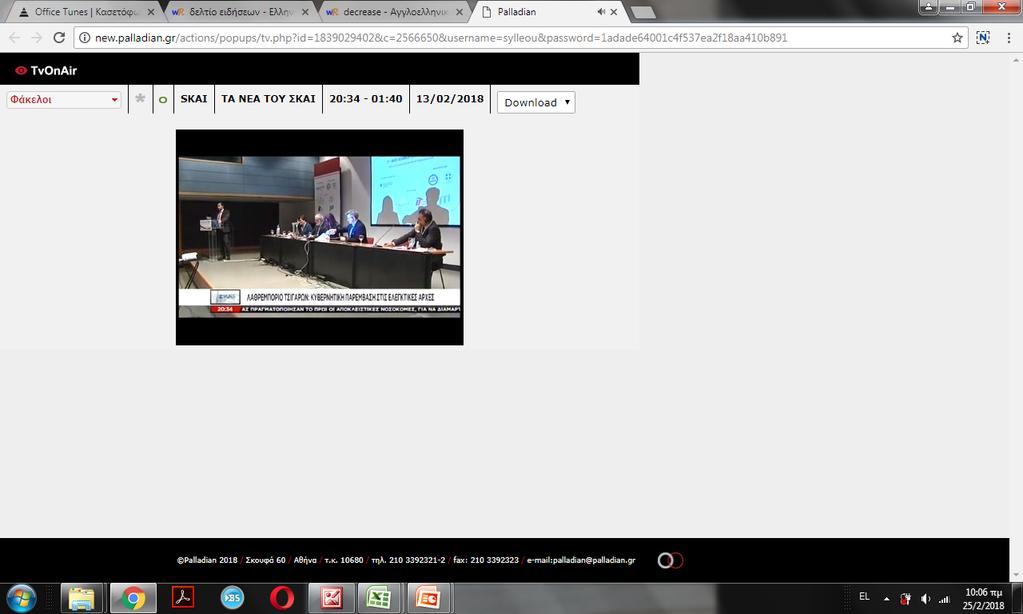The image size is (1023, 614).
Task: Open the red pencil app in taskbar
Action: (331, 598)
